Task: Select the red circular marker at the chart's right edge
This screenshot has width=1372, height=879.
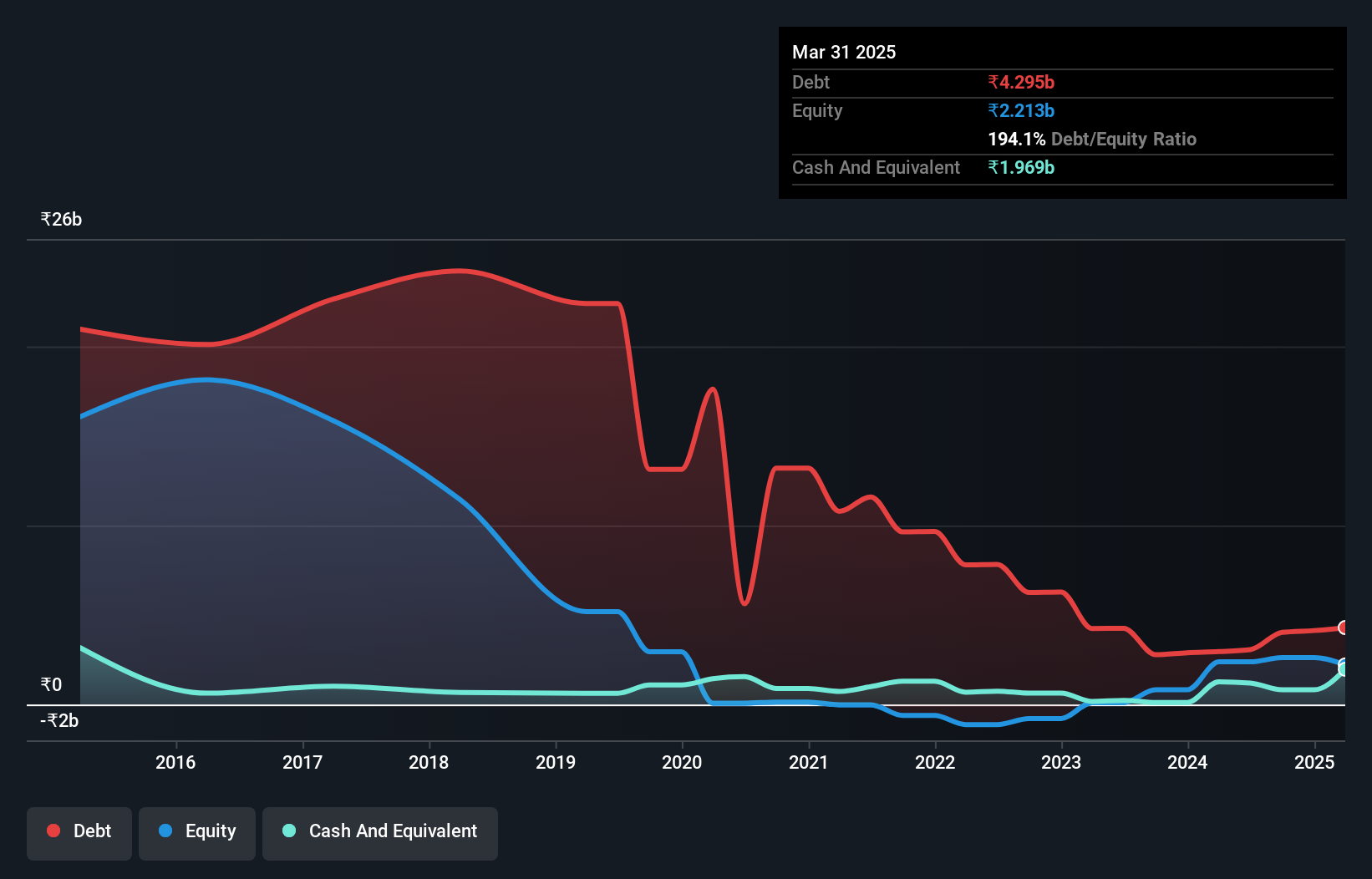Action: (x=1344, y=627)
